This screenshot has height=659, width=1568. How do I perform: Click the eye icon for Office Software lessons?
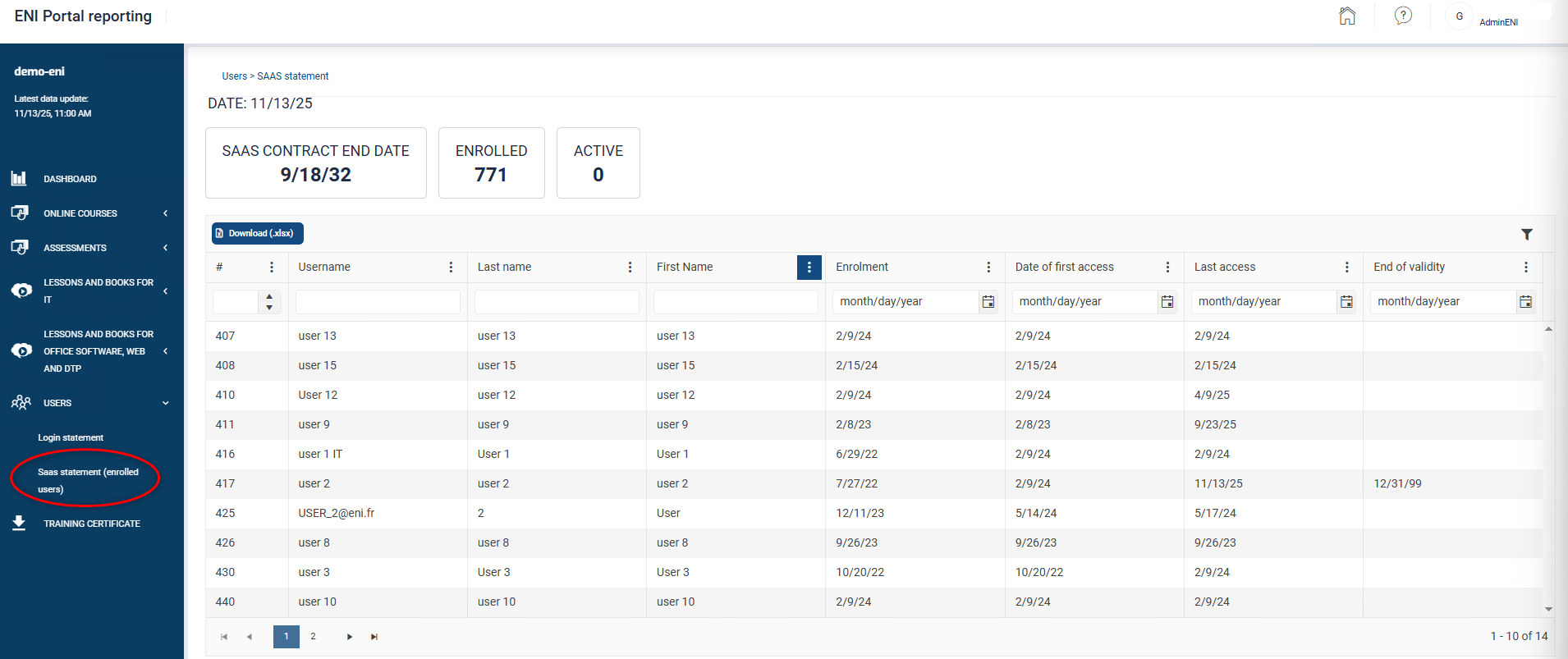click(21, 350)
